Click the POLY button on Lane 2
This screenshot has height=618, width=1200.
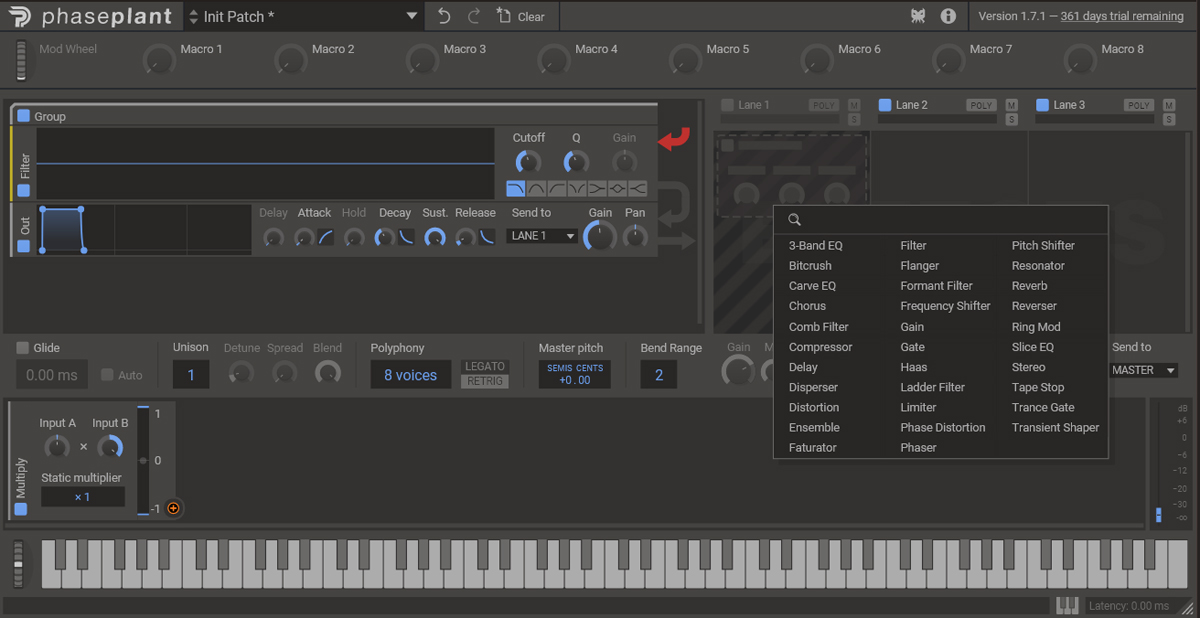[981, 105]
